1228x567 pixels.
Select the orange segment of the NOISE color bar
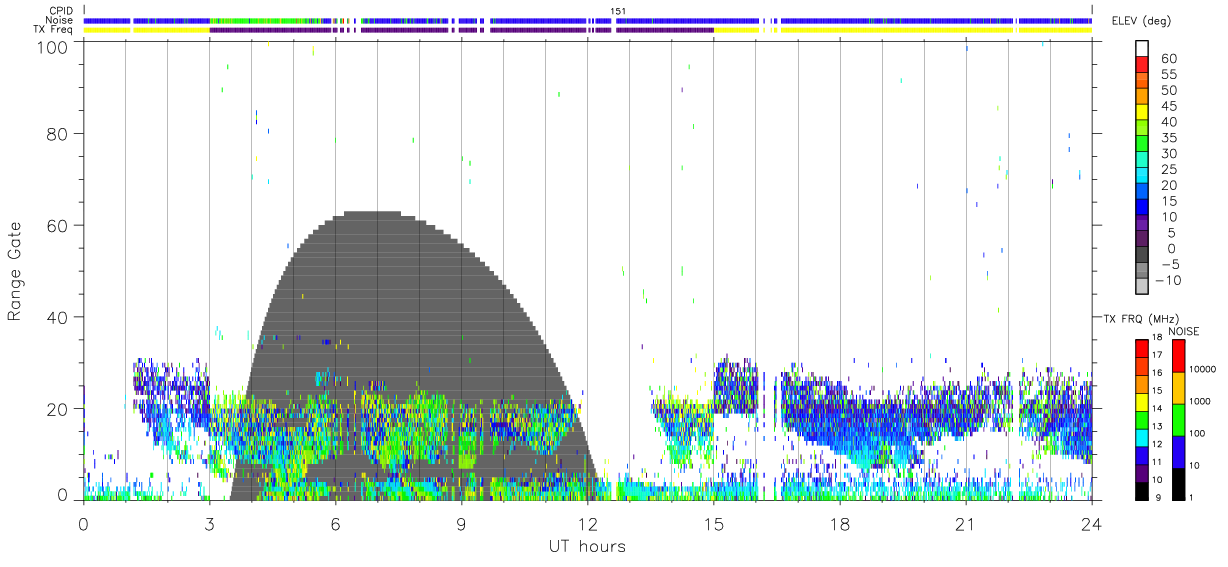pyautogui.click(x=1178, y=388)
